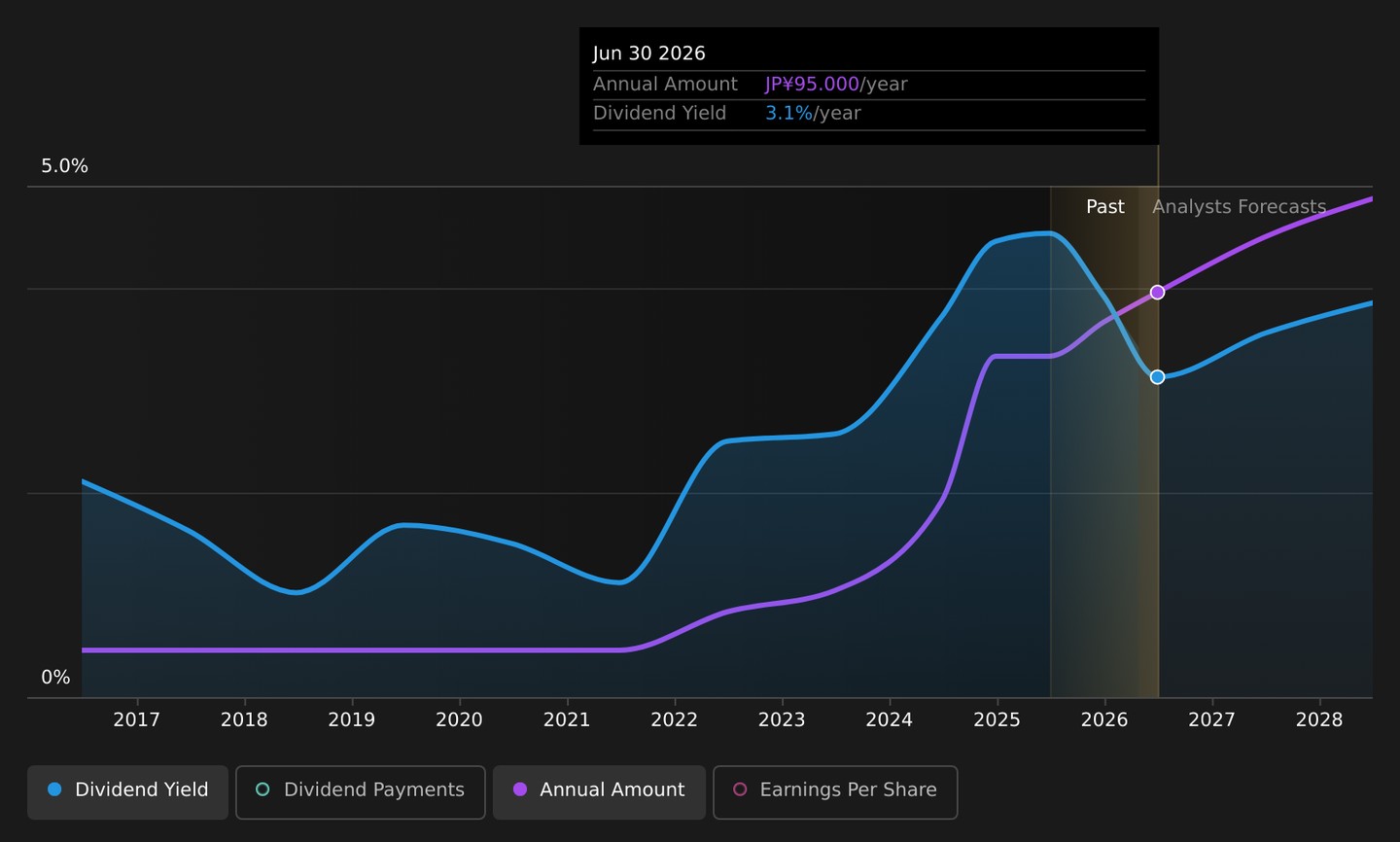This screenshot has width=1400, height=842.
Task: Toggle the Annual Amount legend series
Action: pos(599,790)
